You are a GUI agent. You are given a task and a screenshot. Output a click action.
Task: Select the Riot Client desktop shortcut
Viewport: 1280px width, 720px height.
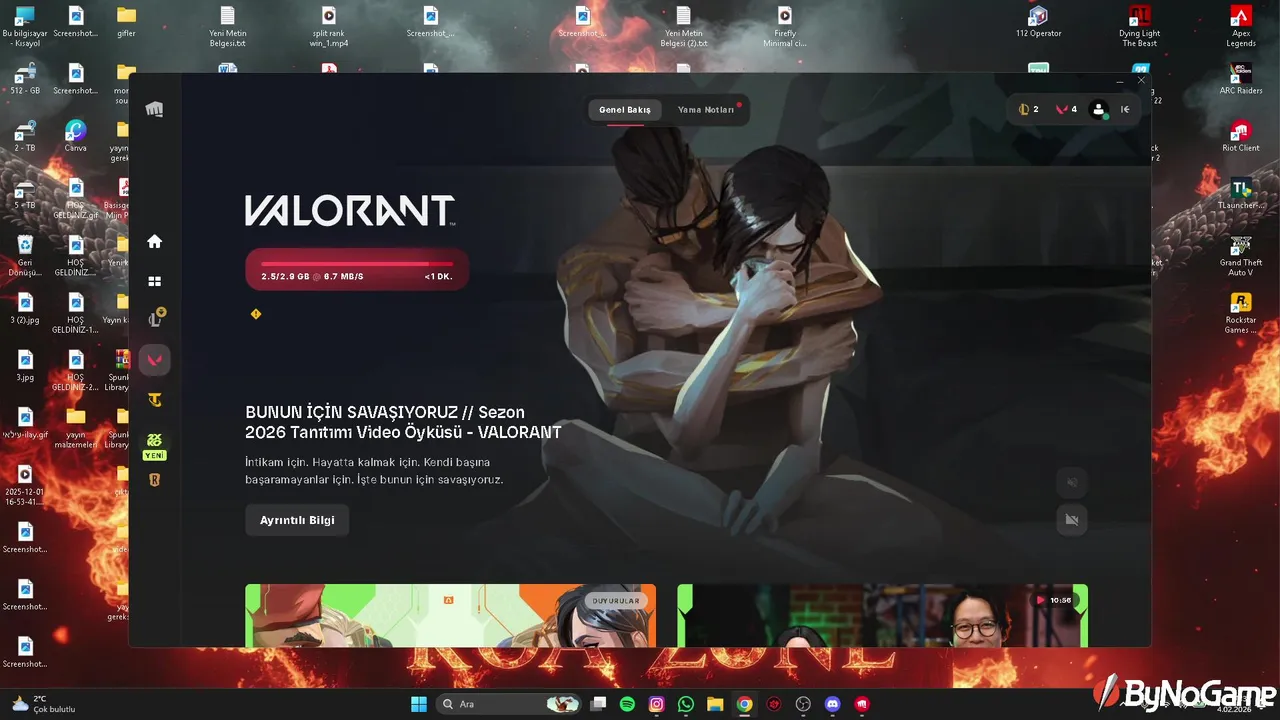[x=1241, y=137]
